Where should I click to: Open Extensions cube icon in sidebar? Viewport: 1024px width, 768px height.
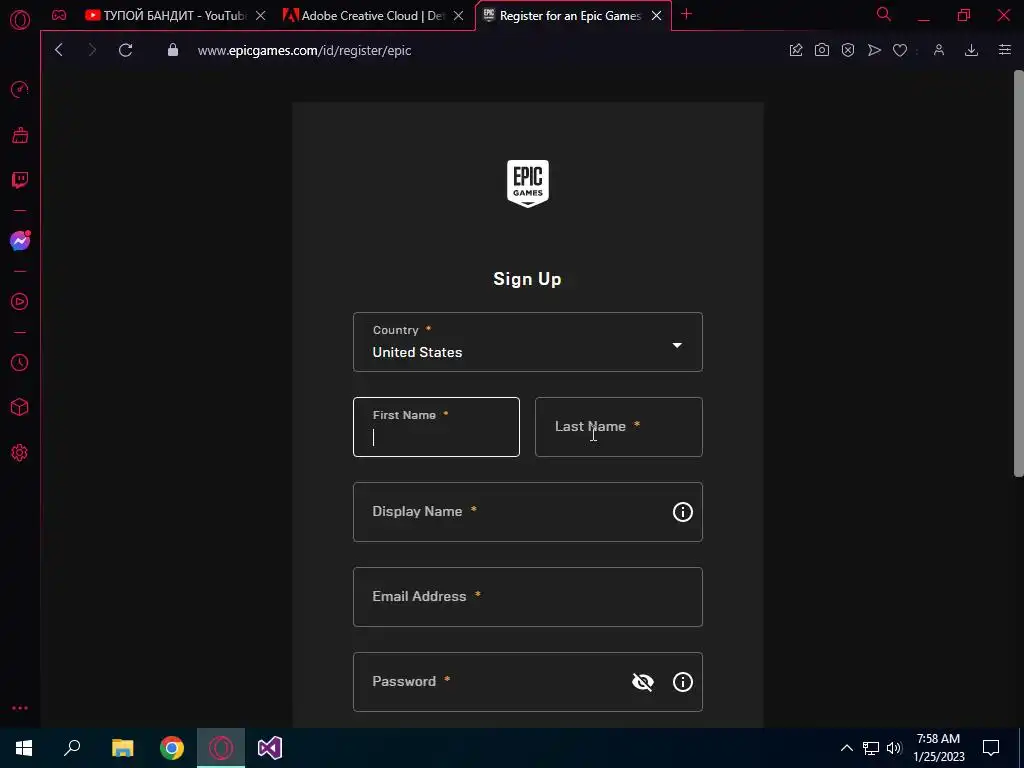pyautogui.click(x=20, y=408)
